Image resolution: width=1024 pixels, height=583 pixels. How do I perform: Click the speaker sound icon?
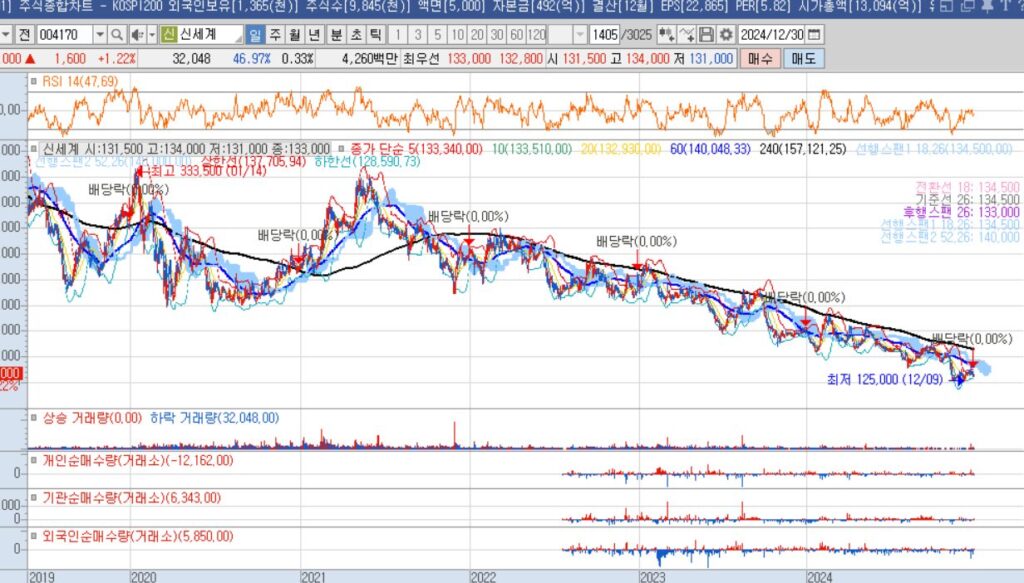tap(137, 34)
